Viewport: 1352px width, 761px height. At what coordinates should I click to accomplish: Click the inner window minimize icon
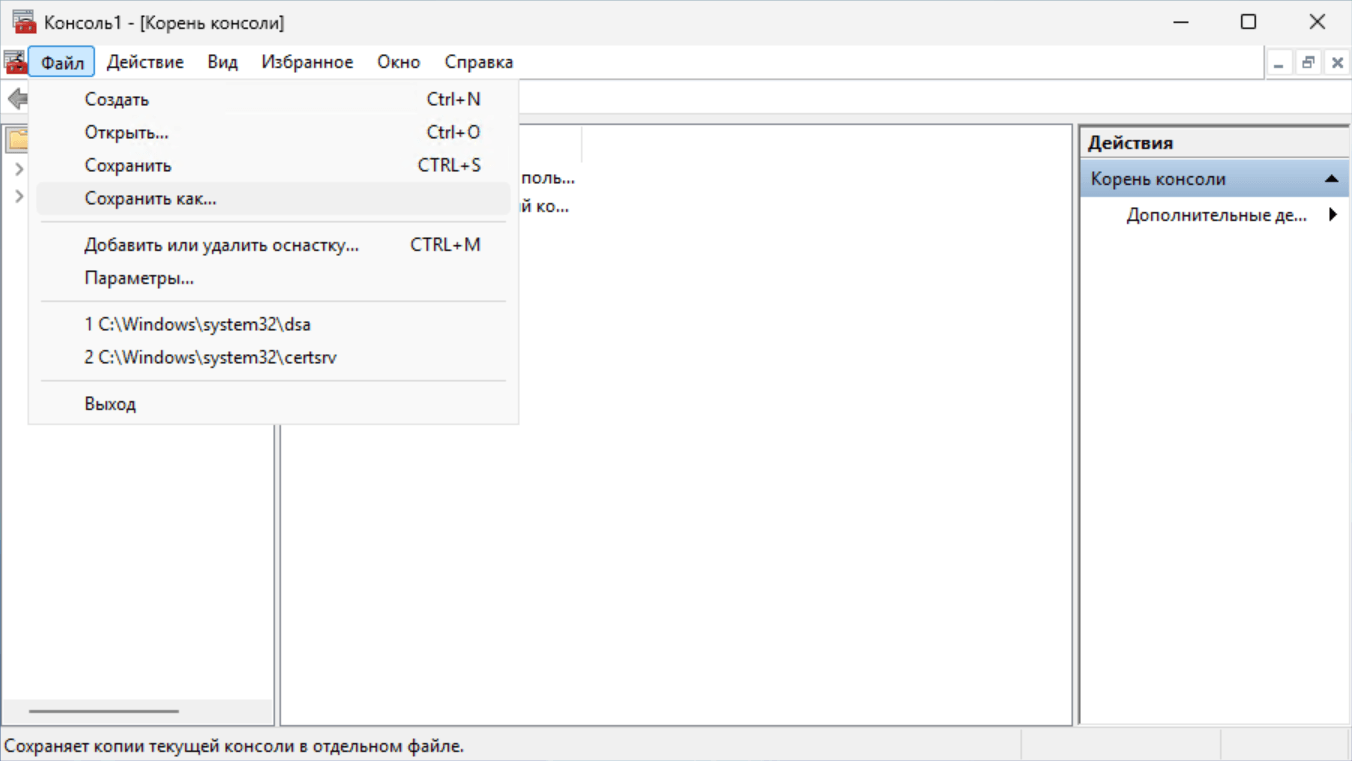coord(1279,62)
